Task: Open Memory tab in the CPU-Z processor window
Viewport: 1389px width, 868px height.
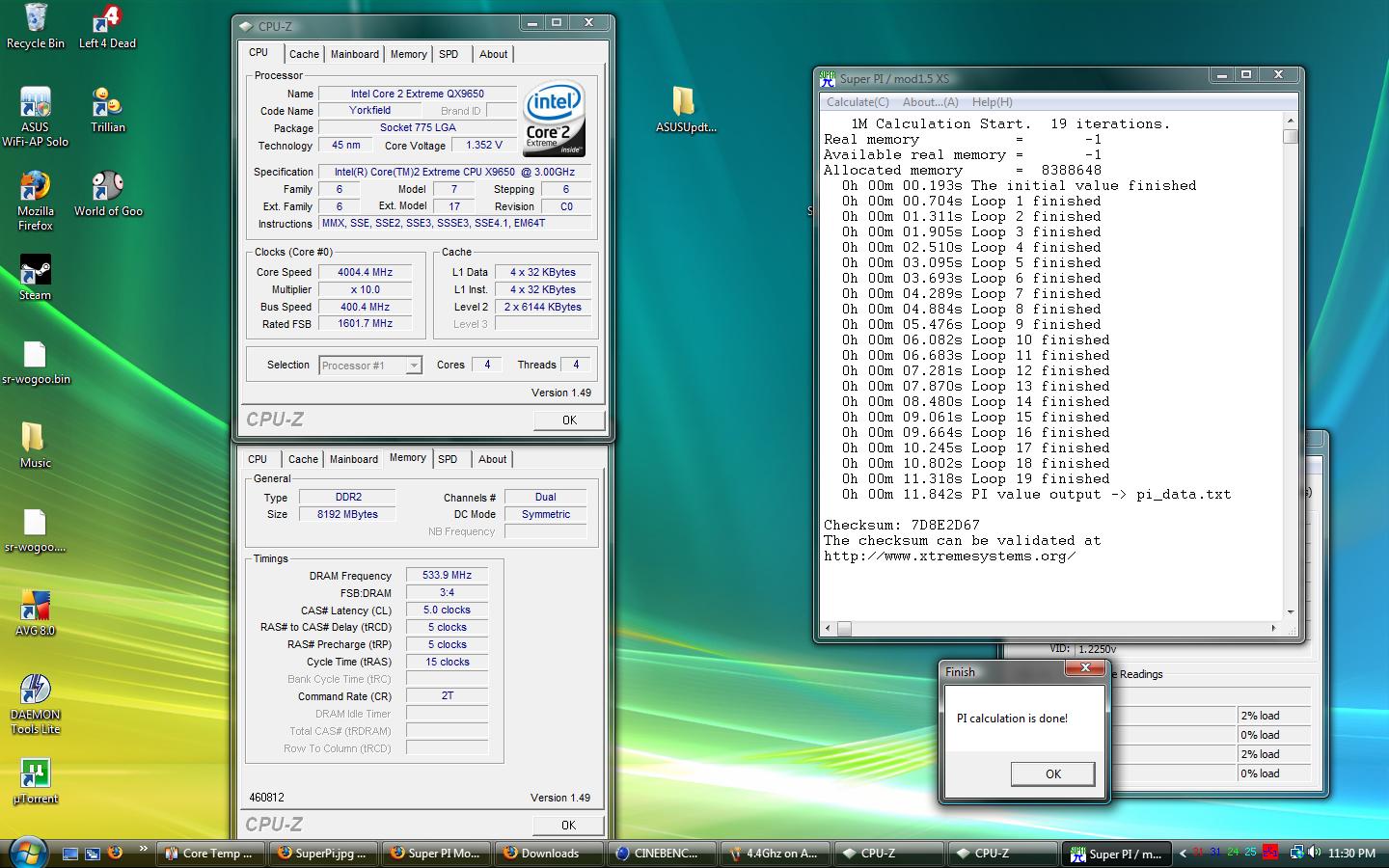Action: click(408, 55)
